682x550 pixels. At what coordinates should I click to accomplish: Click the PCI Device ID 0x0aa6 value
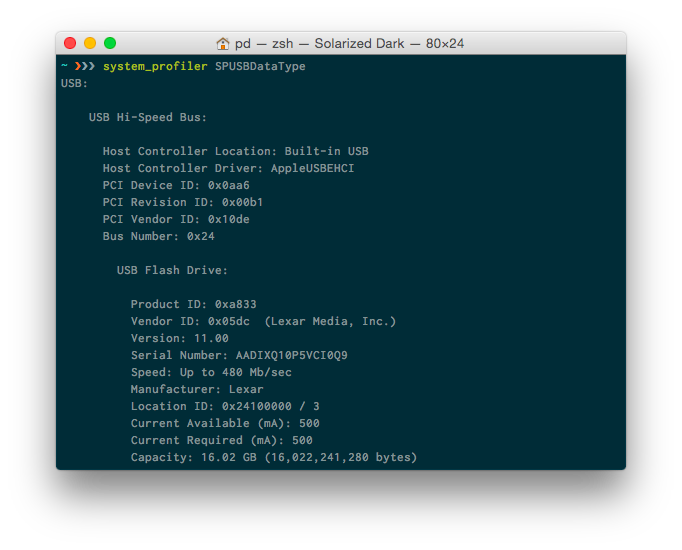pyautogui.click(x=229, y=185)
